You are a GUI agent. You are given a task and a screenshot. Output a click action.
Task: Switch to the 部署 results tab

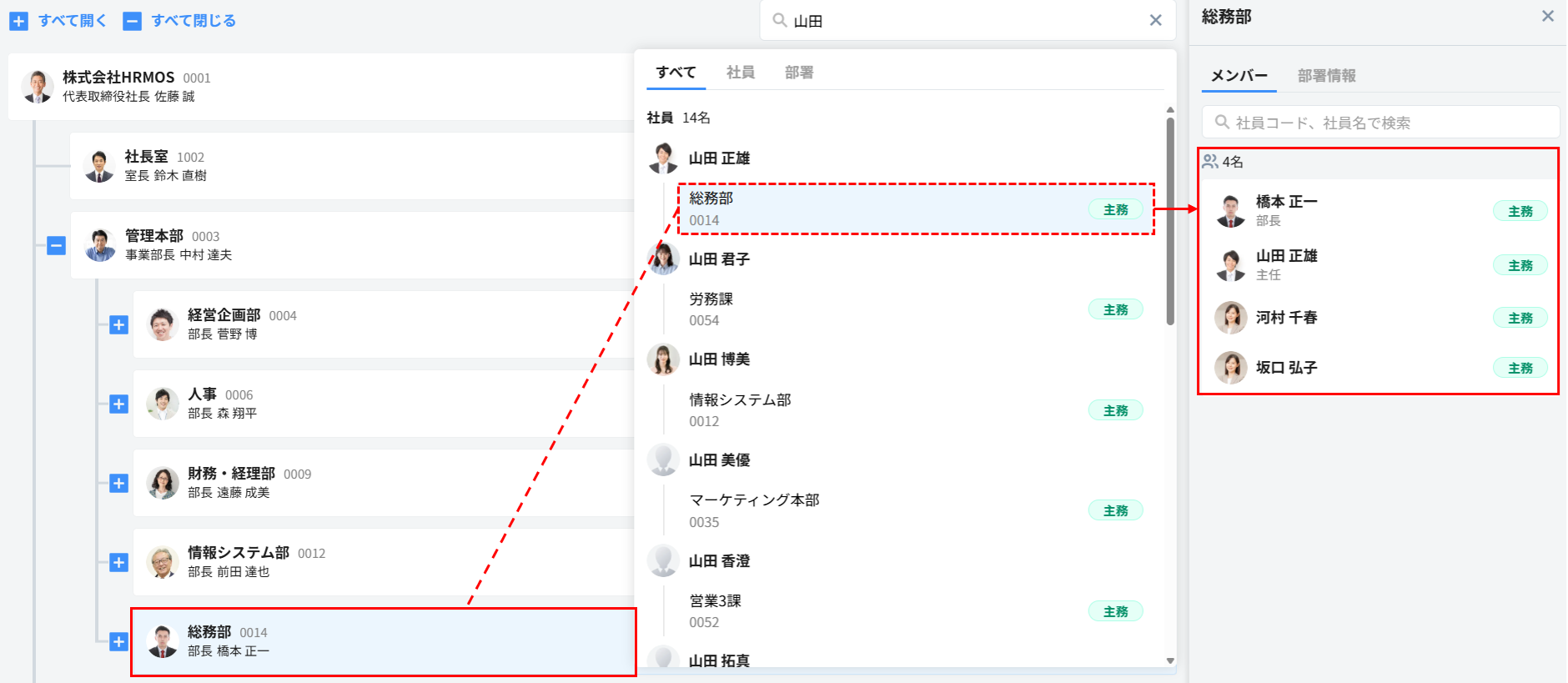click(x=799, y=73)
